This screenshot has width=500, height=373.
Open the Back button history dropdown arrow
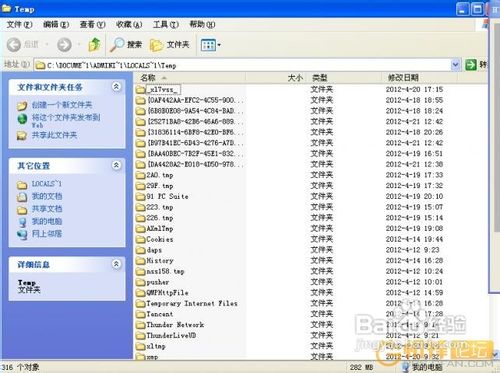(x=47, y=44)
